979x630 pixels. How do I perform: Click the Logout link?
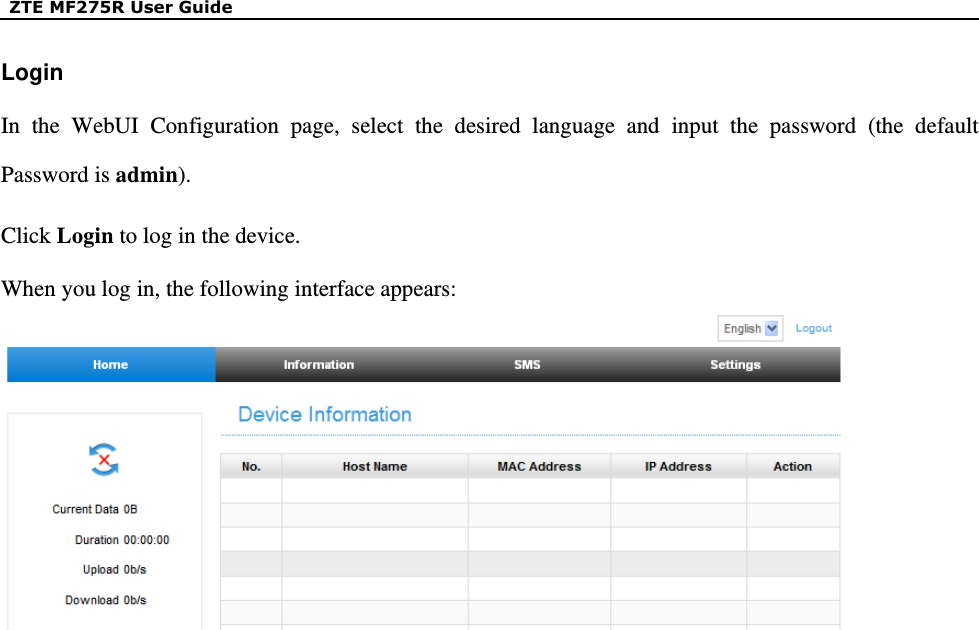click(x=813, y=328)
